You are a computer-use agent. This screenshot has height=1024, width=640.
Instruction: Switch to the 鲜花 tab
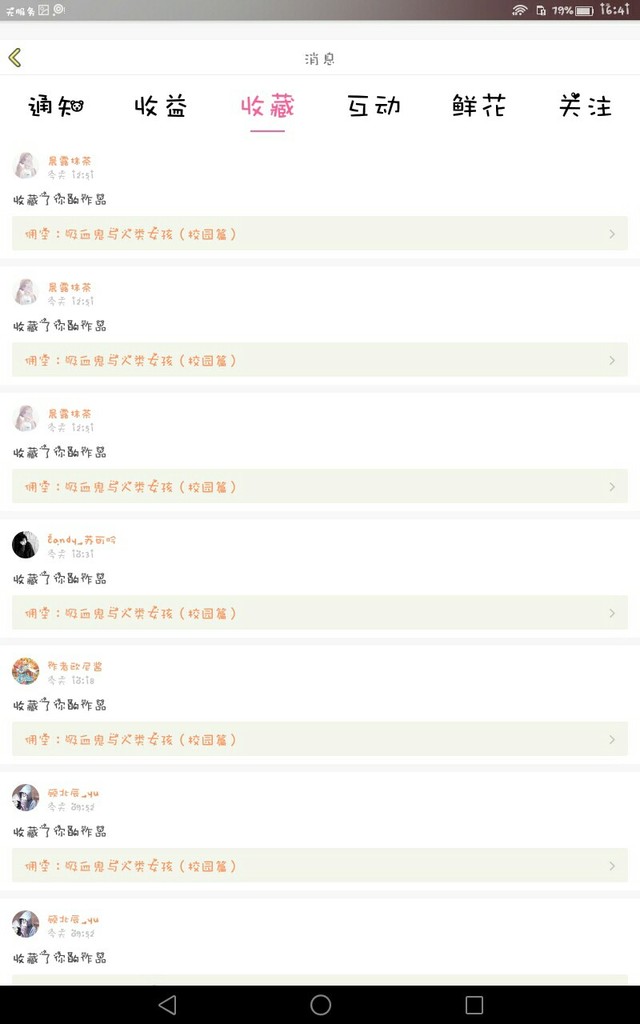(x=479, y=106)
